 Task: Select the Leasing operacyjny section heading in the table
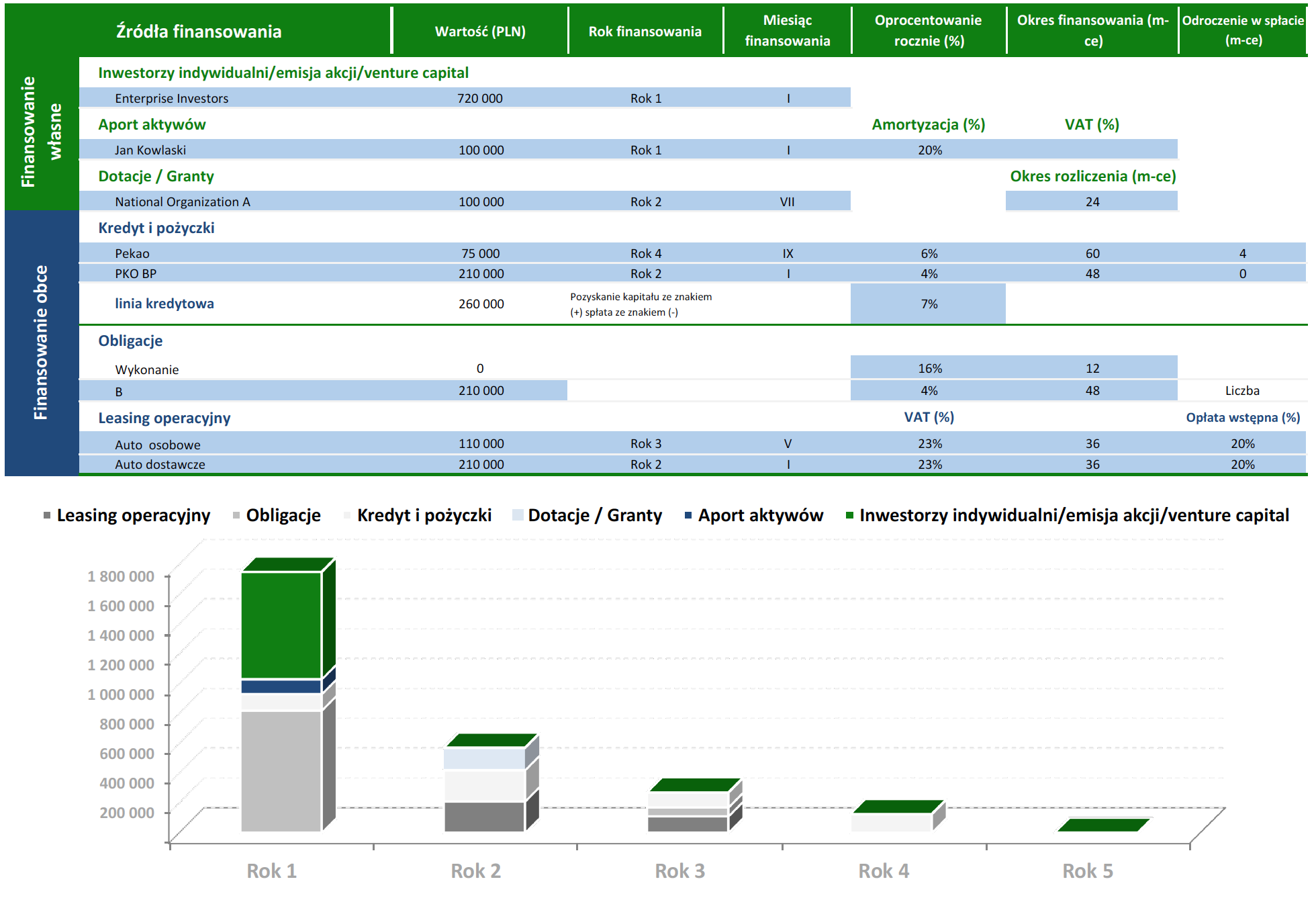[x=164, y=418]
